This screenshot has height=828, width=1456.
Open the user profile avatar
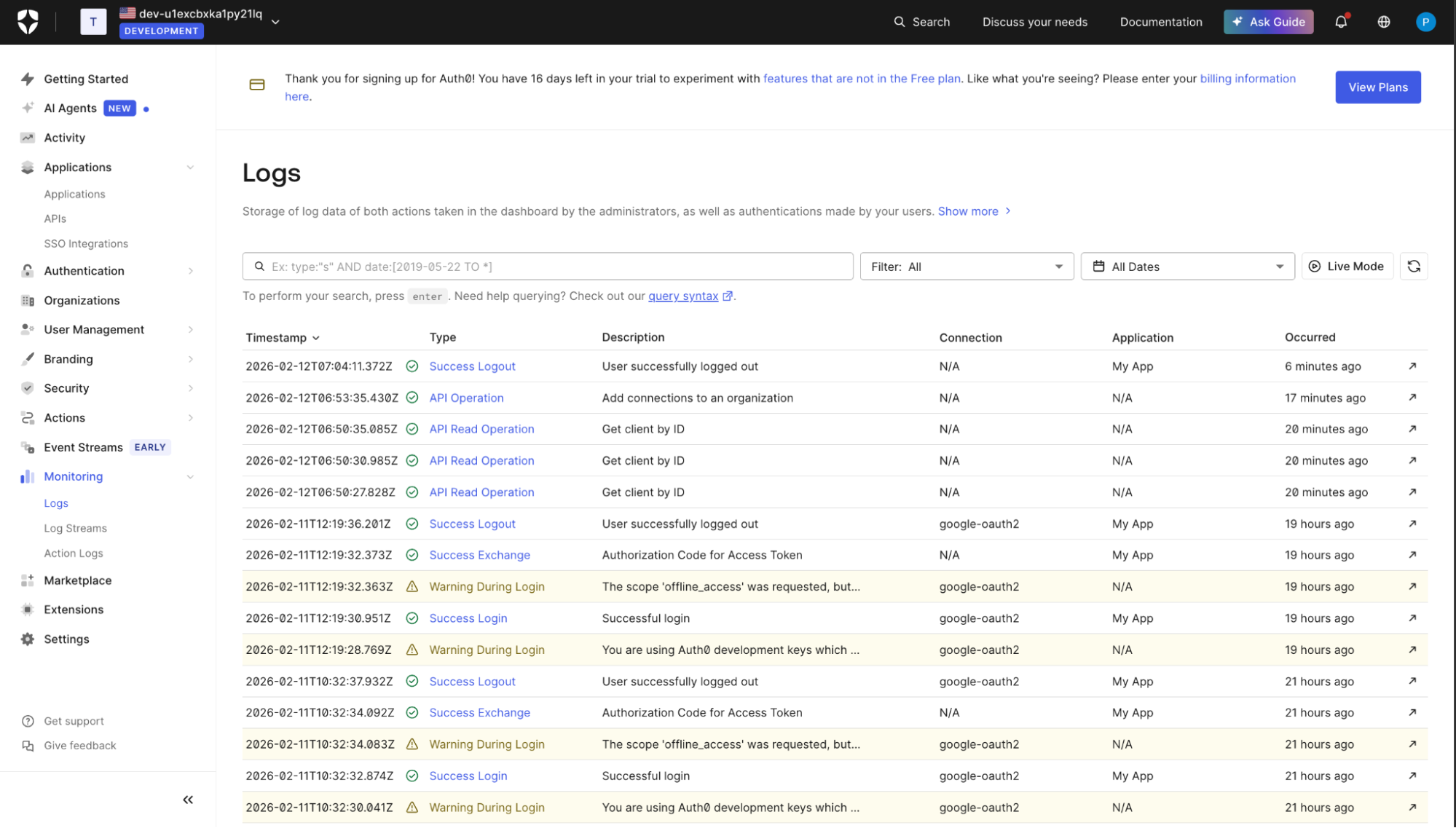point(1425,22)
